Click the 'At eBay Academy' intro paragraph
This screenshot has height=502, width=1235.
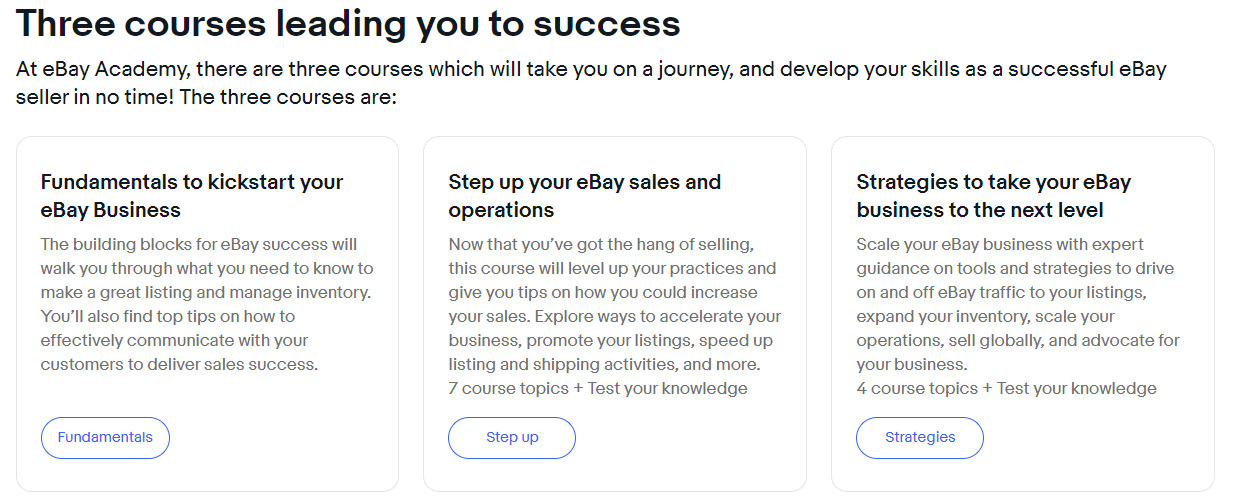click(x=590, y=70)
